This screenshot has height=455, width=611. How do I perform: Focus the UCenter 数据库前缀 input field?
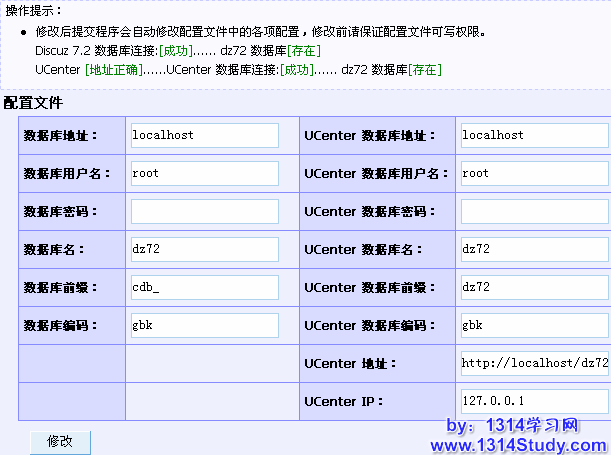[534, 288]
